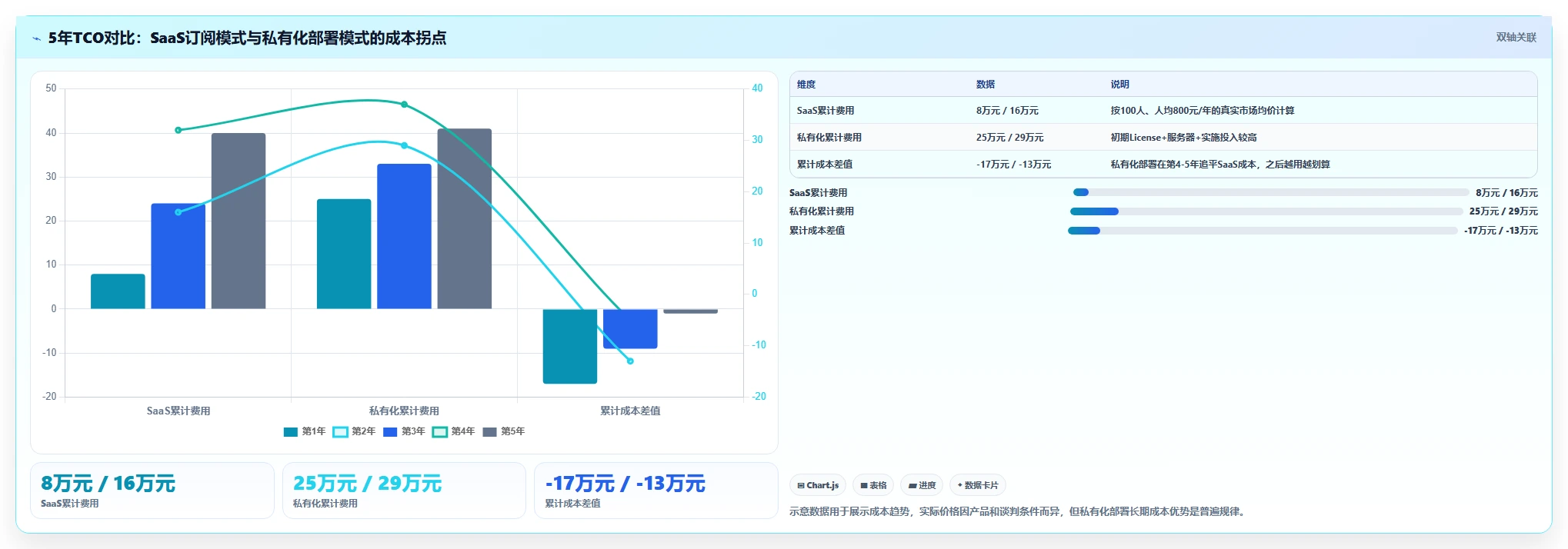Select the SaaS累计费用 table row cell
The width and height of the screenshot is (1568, 549).
click(825, 111)
